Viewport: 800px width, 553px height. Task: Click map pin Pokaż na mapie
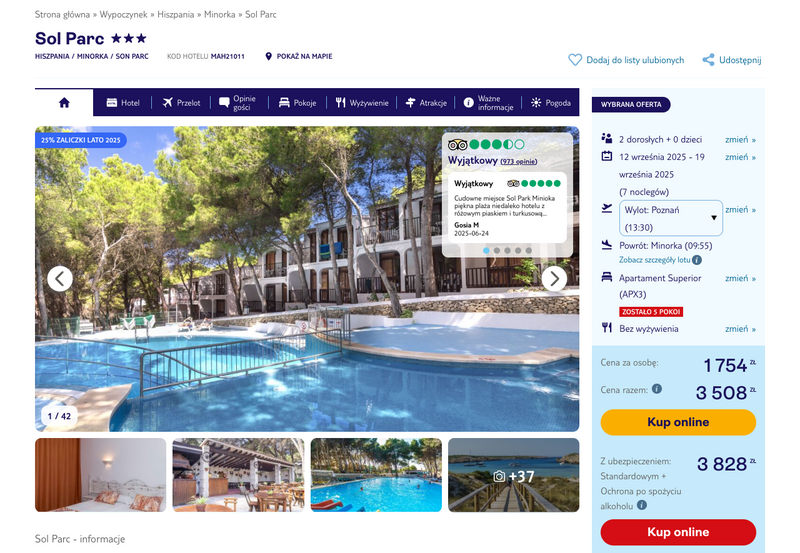(268, 56)
